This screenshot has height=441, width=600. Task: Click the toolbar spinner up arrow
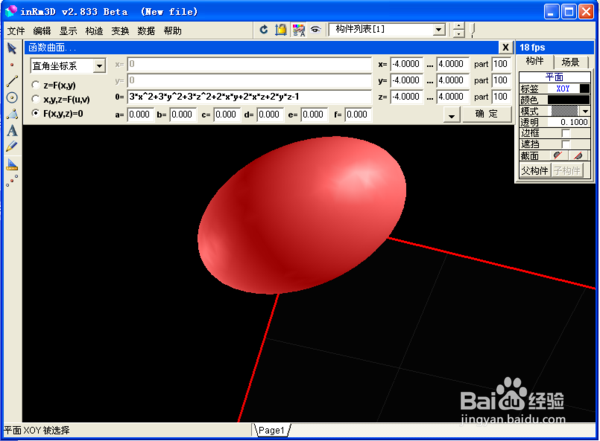tap(458, 26)
